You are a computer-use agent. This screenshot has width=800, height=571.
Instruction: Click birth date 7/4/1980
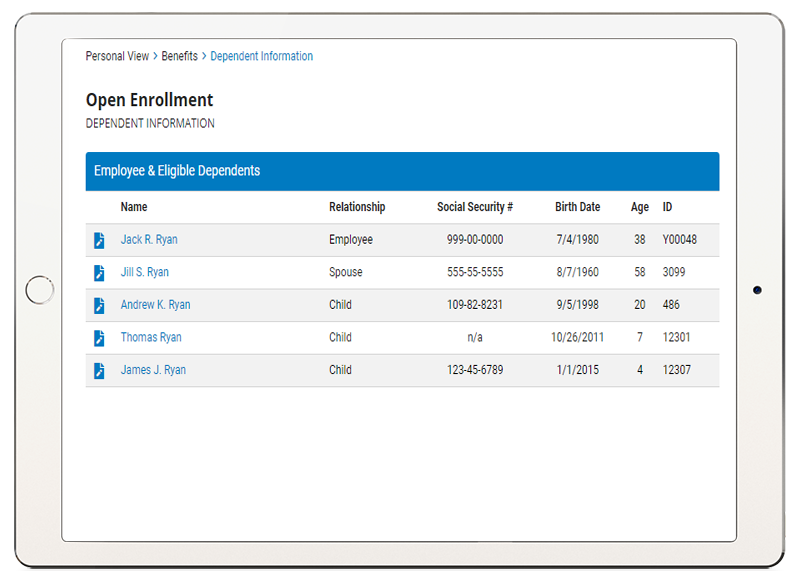pyautogui.click(x=578, y=240)
